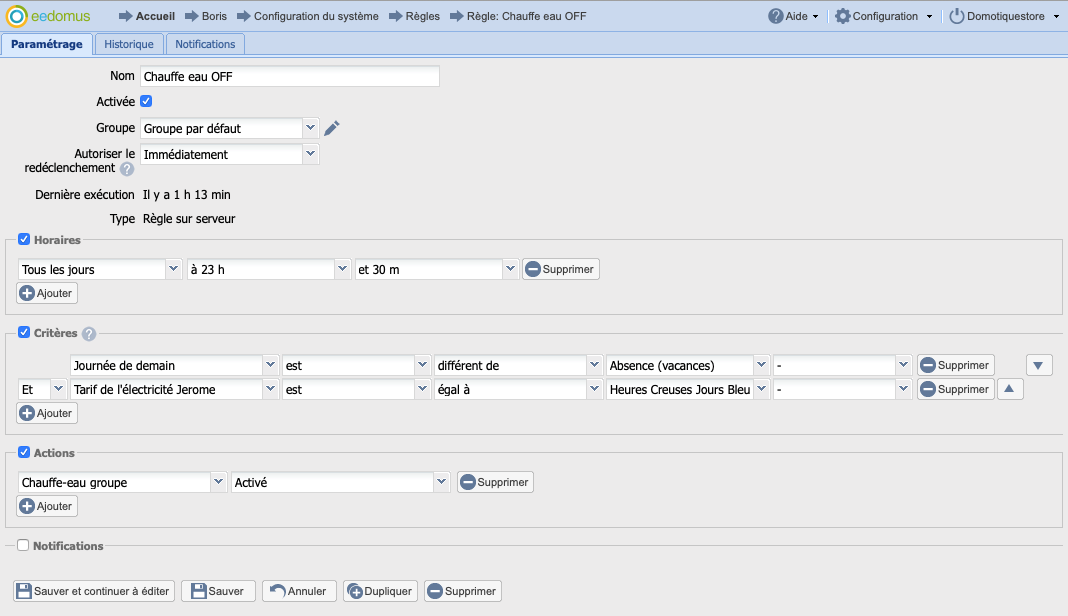Open the Chauffe-eau groupe action dropdown
The height and width of the screenshot is (616, 1068).
[218, 482]
